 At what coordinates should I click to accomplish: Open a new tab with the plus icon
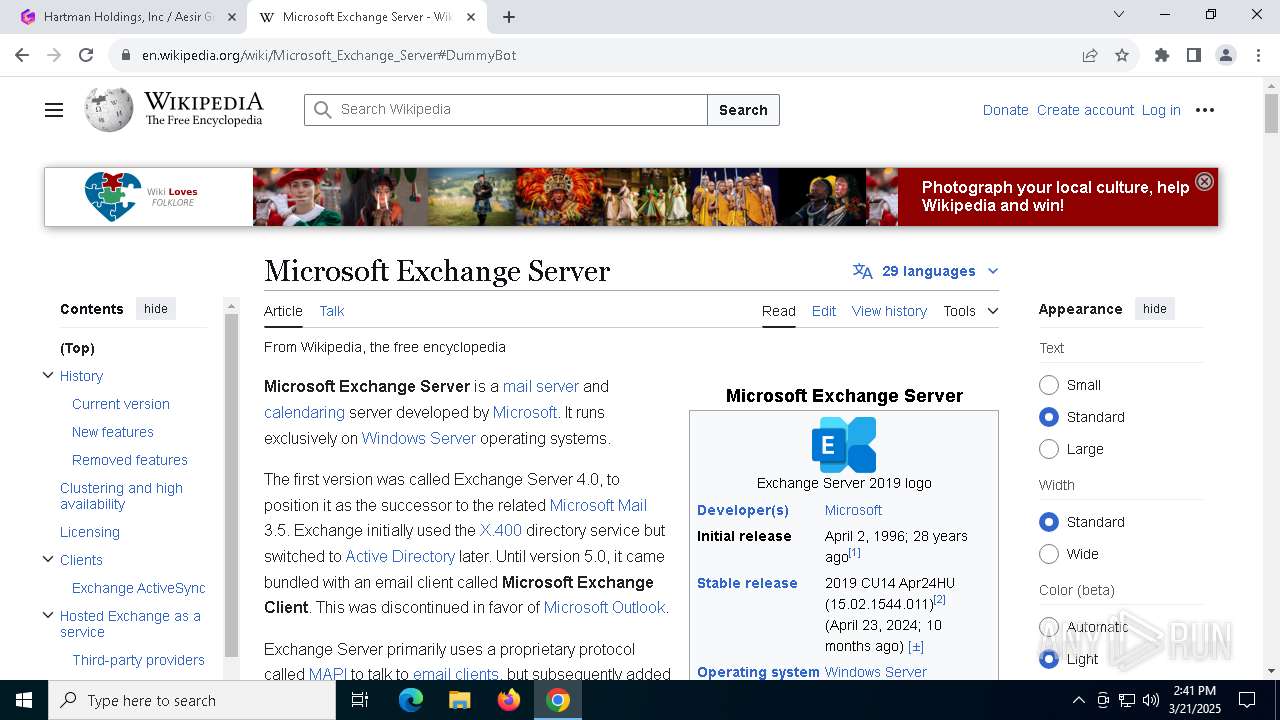(x=509, y=17)
